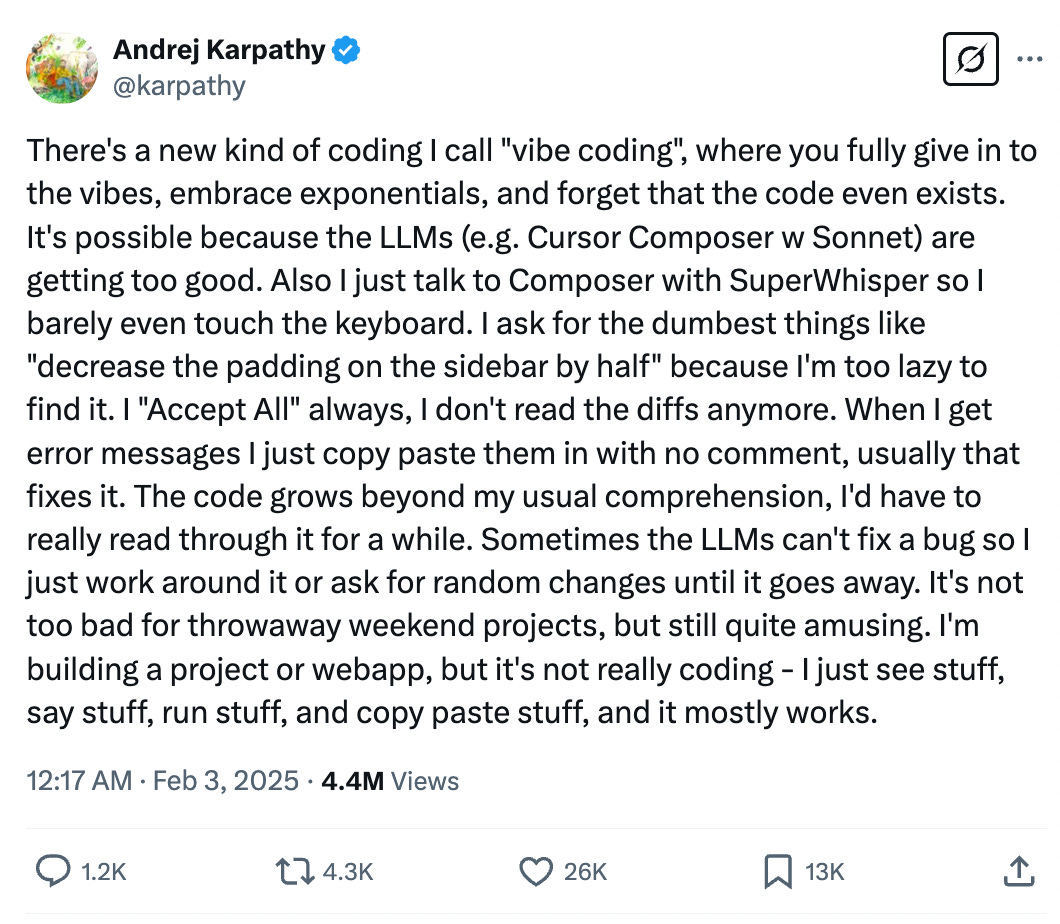The height and width of the screenshot is (924, 1060).
Task: Share the tweet via the upload icon
Action: pyautogui.click(x=1021, y=871)
